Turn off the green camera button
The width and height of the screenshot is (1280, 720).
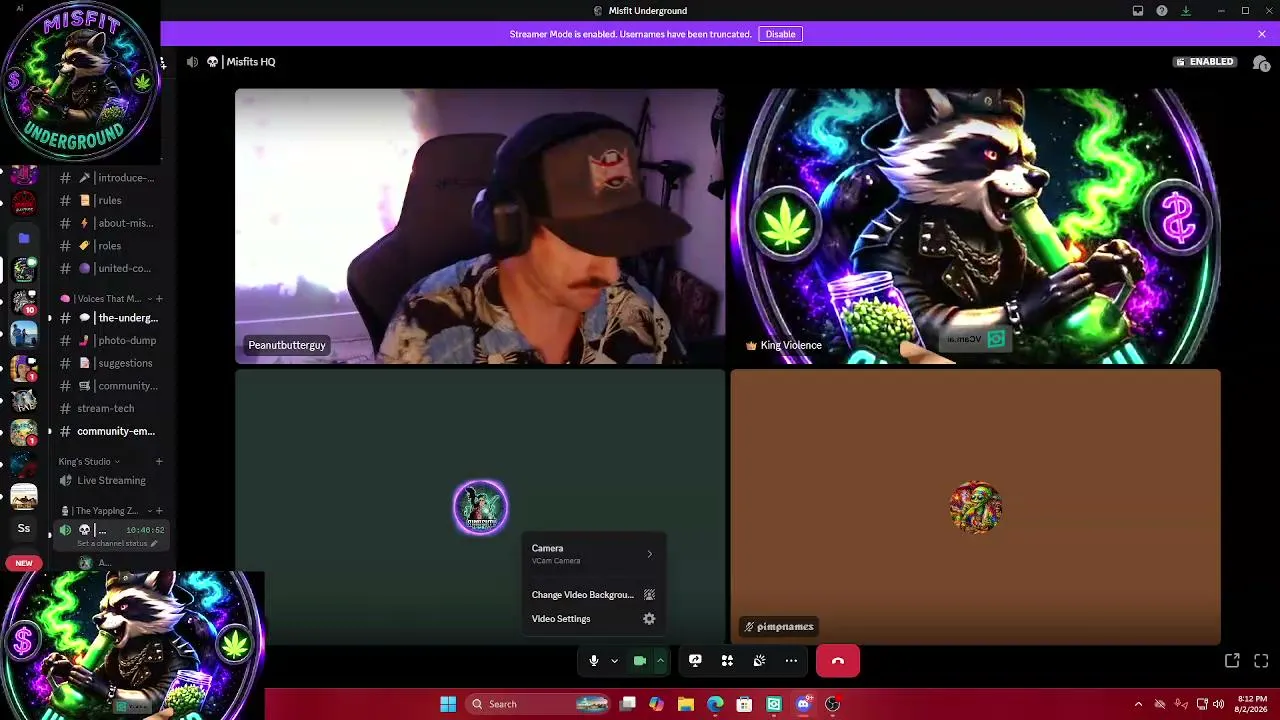[x=640, y=661]
